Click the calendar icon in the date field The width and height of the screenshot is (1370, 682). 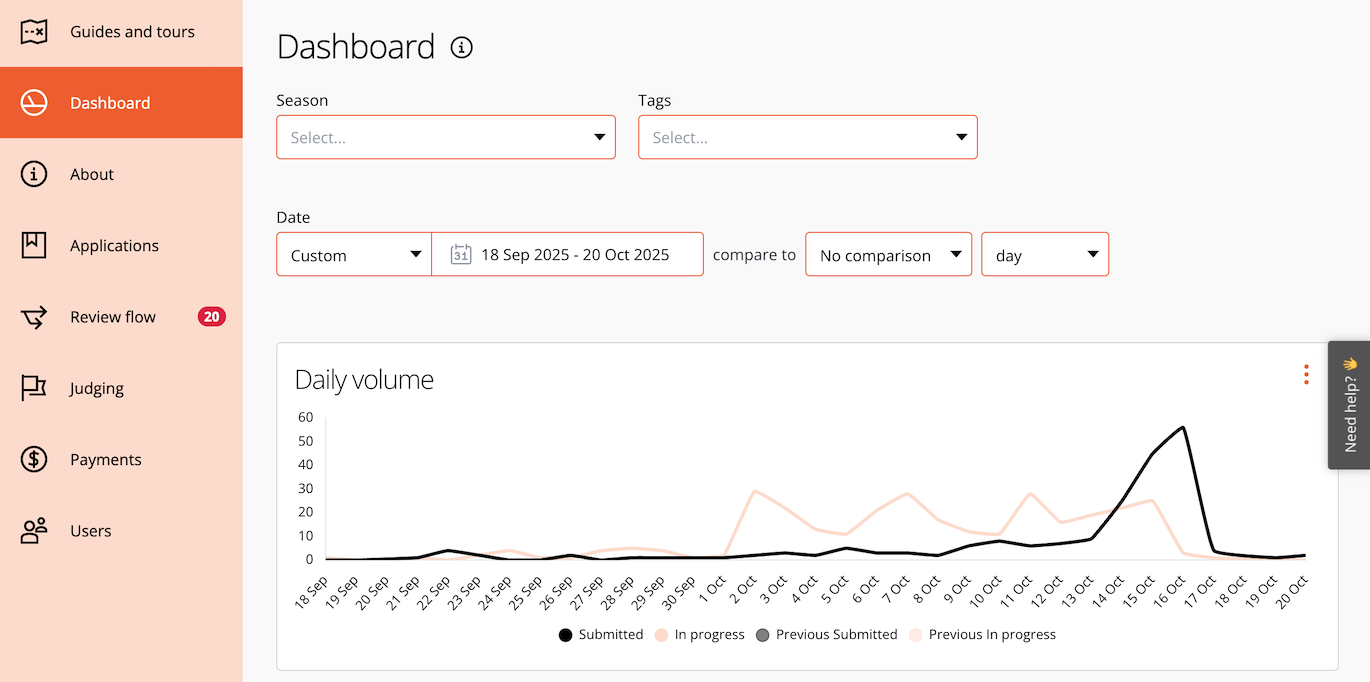coord(459,254)
